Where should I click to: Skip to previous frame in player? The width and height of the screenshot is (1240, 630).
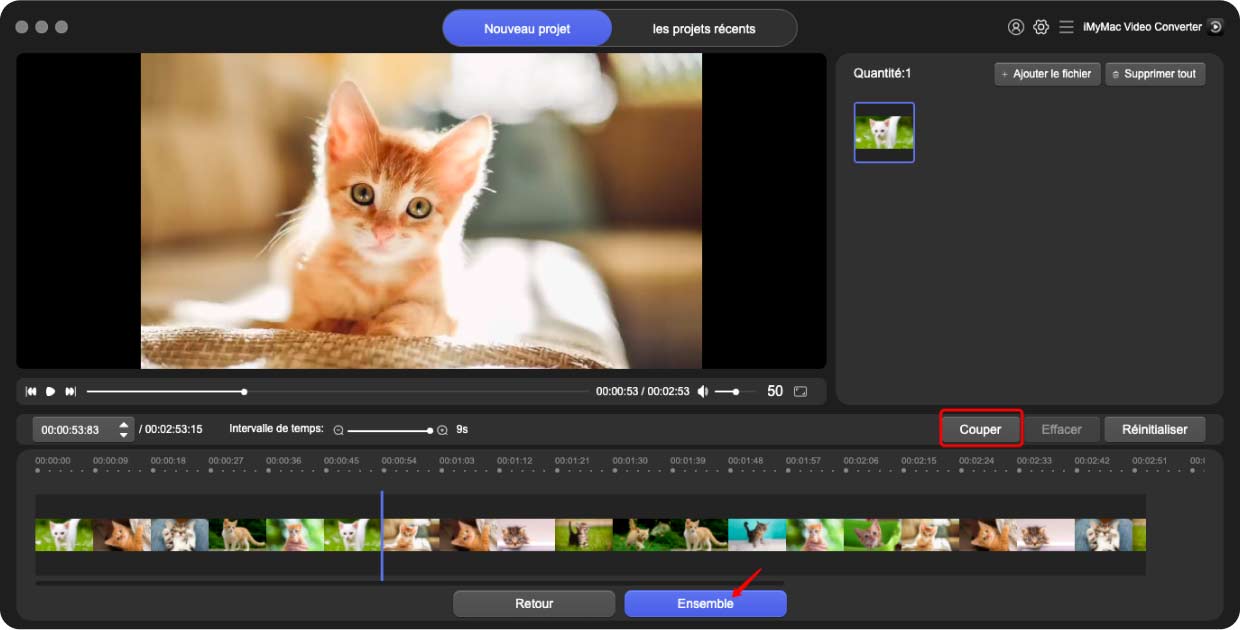click(x=31, y=391)
